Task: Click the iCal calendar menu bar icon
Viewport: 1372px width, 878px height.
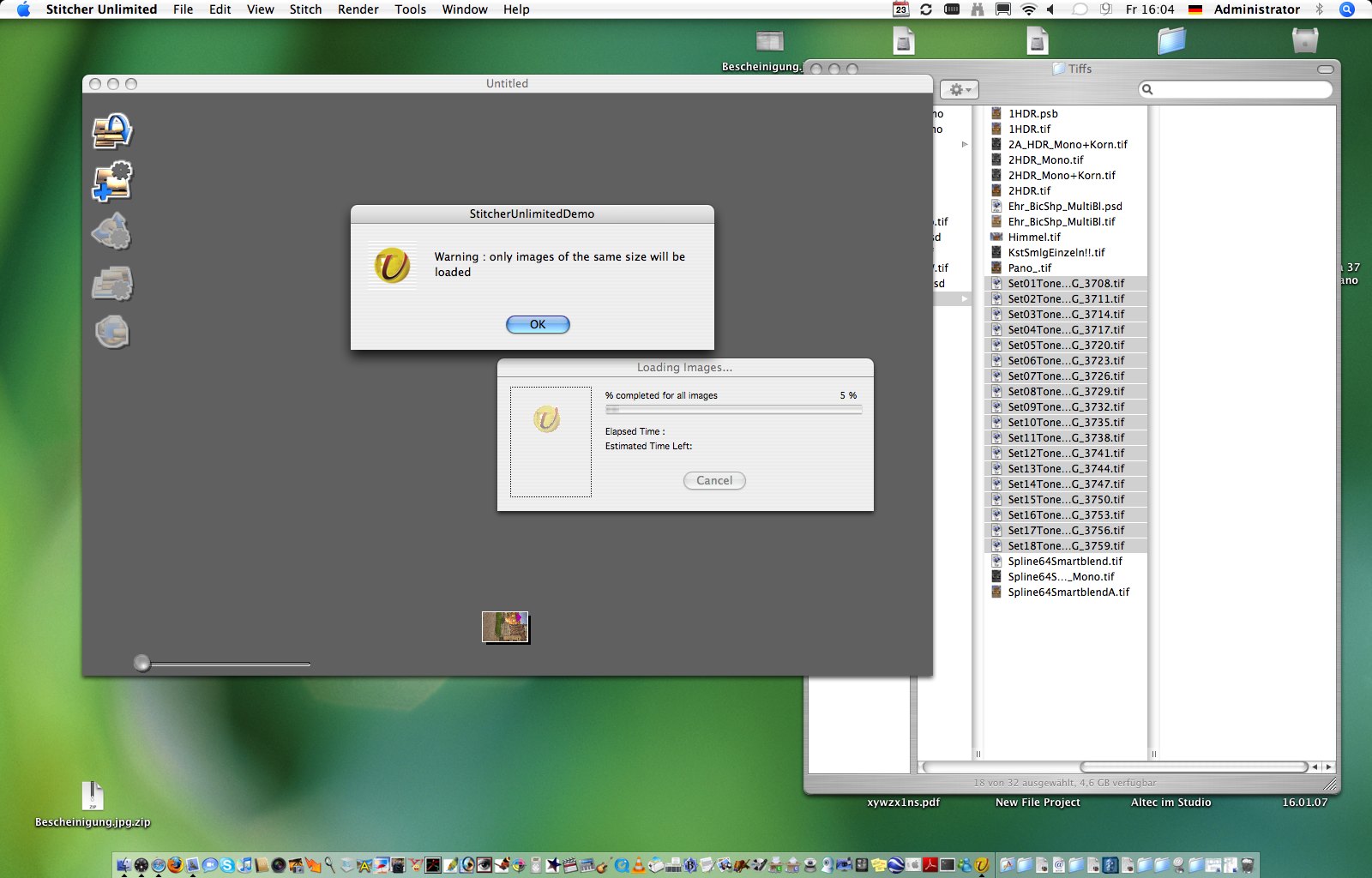Action: coord(900,9)
